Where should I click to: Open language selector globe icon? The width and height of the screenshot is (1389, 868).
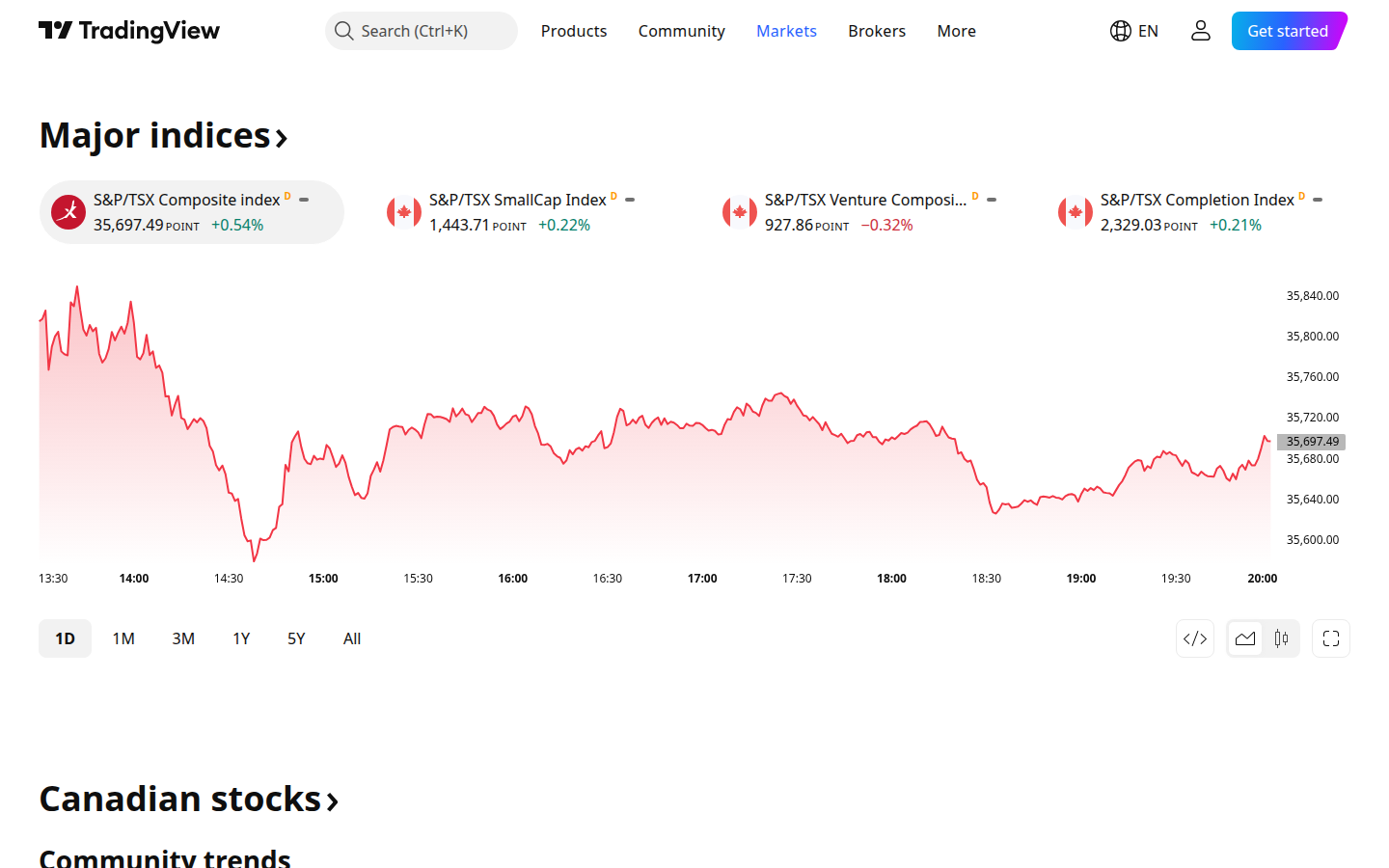(1120, 31)
